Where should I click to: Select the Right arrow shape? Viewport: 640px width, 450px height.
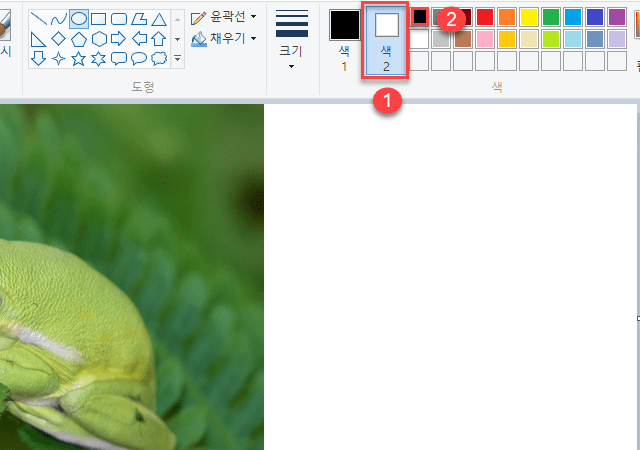[118, 39]
